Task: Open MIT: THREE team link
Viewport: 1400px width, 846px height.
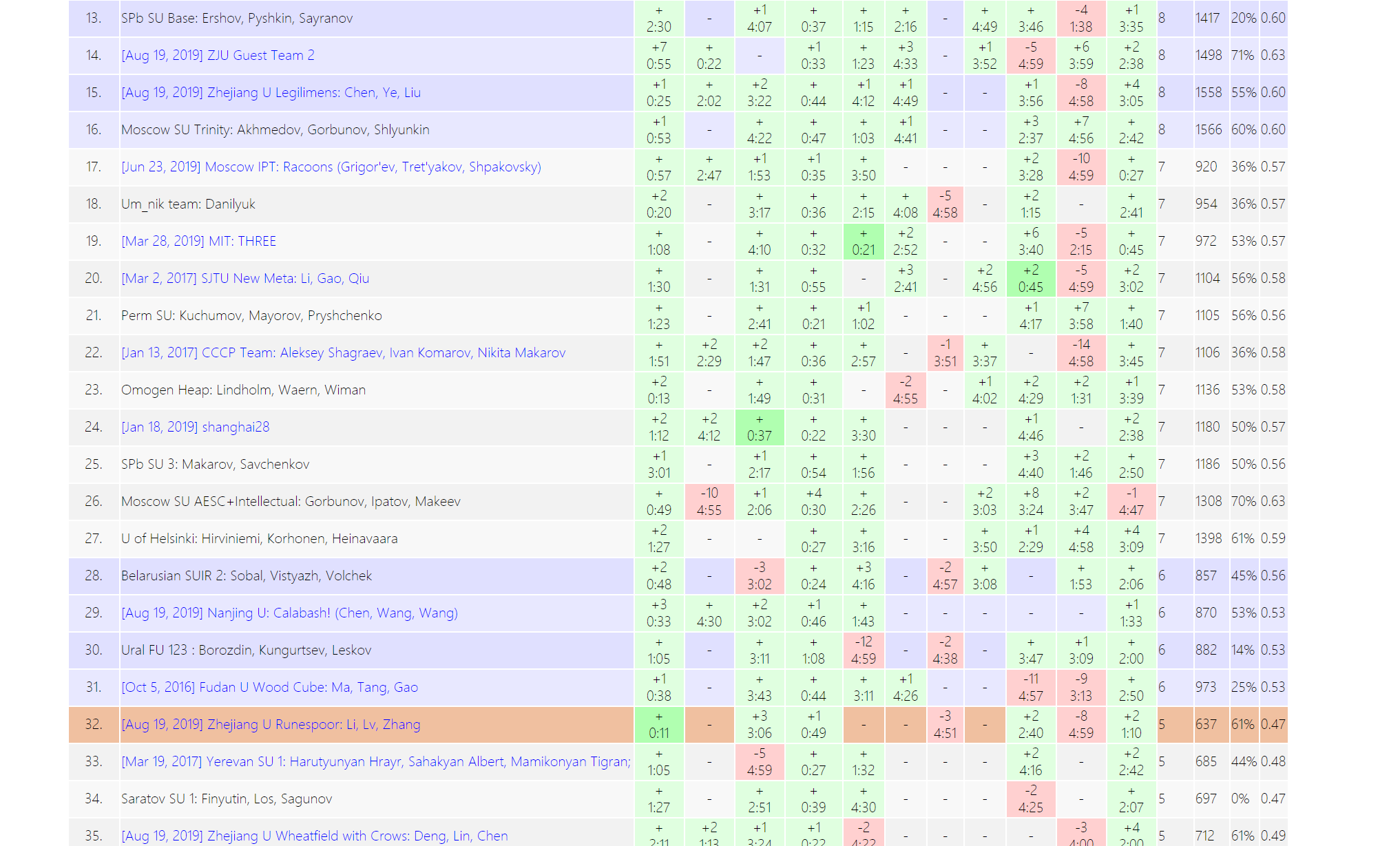Action: [198, 242]
